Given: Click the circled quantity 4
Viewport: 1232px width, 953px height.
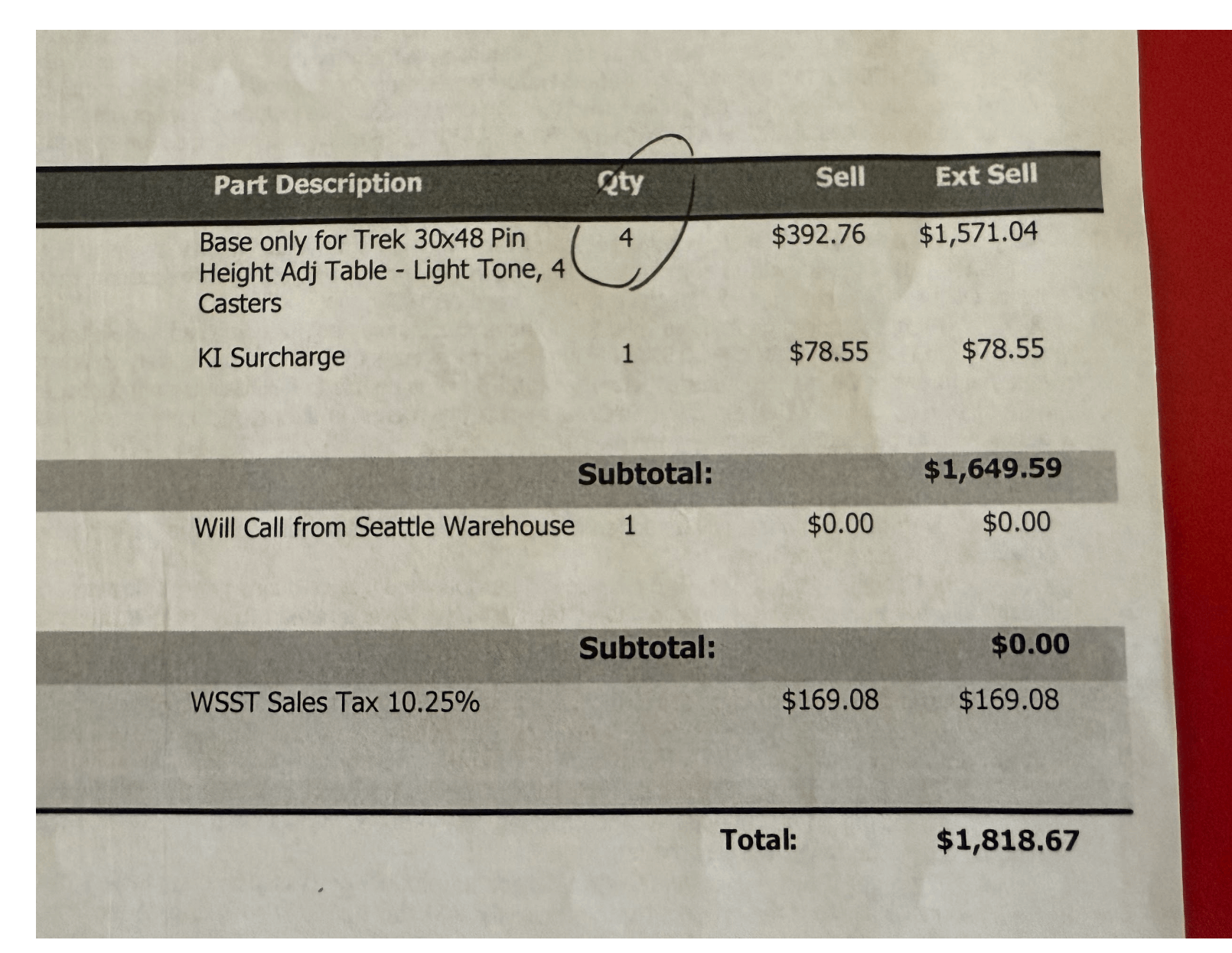Looking at the screenshot, I should (625, 237).
